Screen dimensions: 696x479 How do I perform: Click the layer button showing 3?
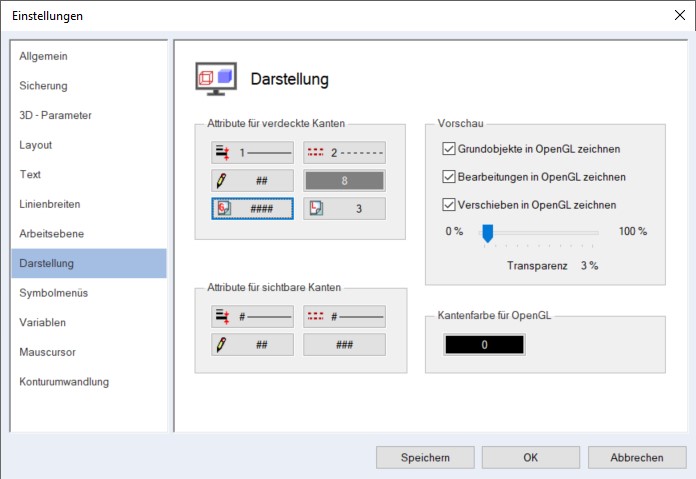tap(344, 209)
